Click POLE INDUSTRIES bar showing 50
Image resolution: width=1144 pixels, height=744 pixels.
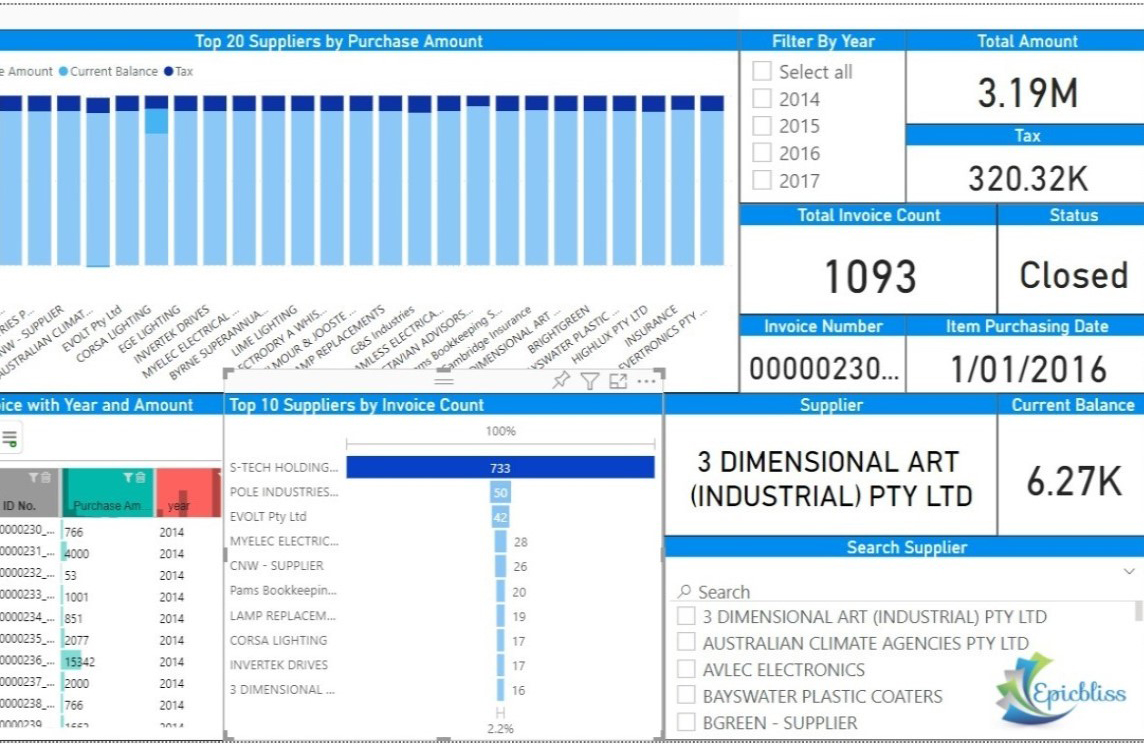(500, 492)
